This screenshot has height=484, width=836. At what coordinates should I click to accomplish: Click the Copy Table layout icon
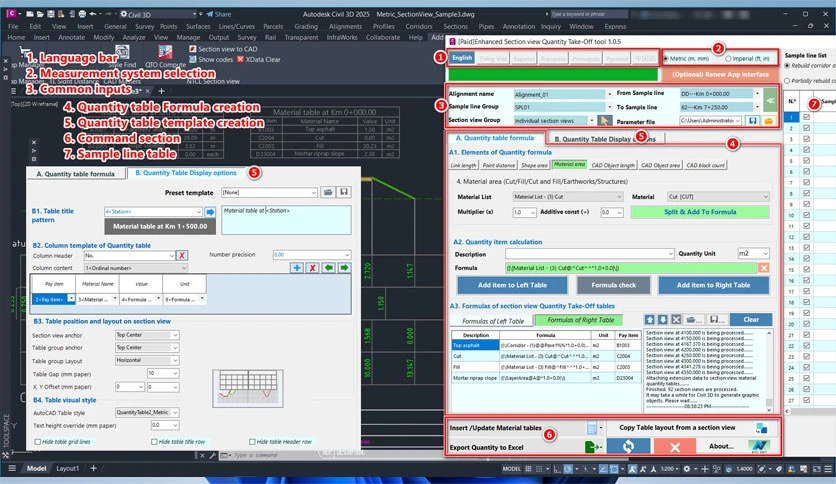(x=761, y=427)
